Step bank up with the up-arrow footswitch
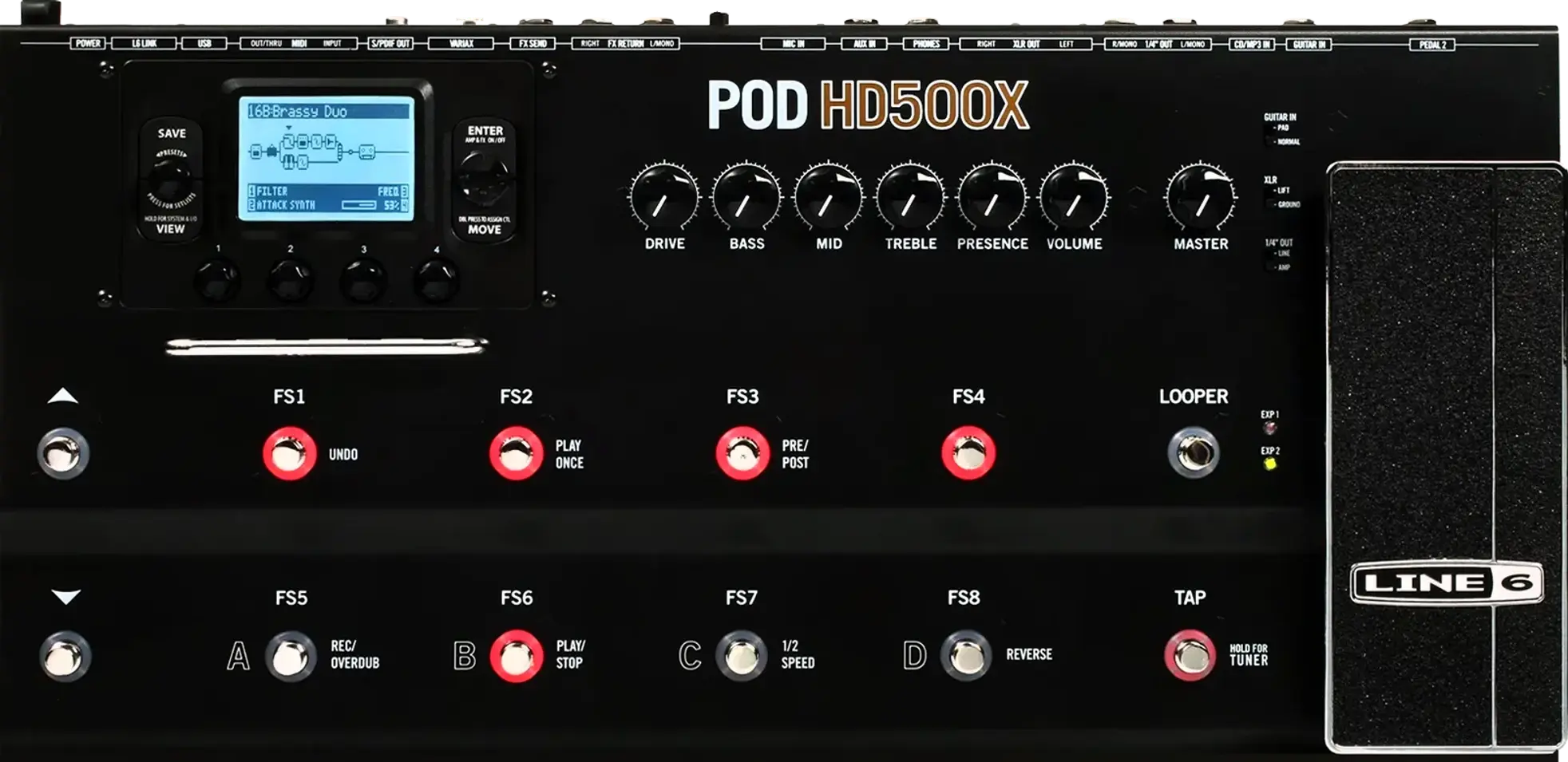Image resolution: width=1568 pixels, height=762 pixels. pyautogui.click(x=63, y=453)
